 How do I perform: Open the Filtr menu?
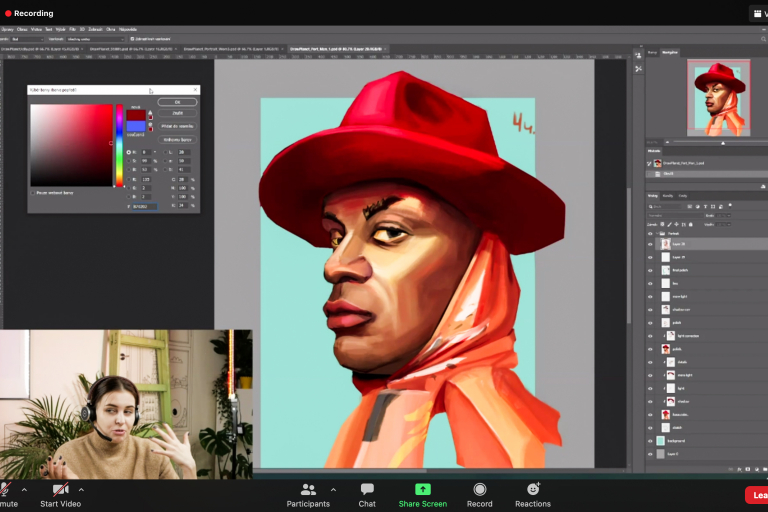point(72,29)
